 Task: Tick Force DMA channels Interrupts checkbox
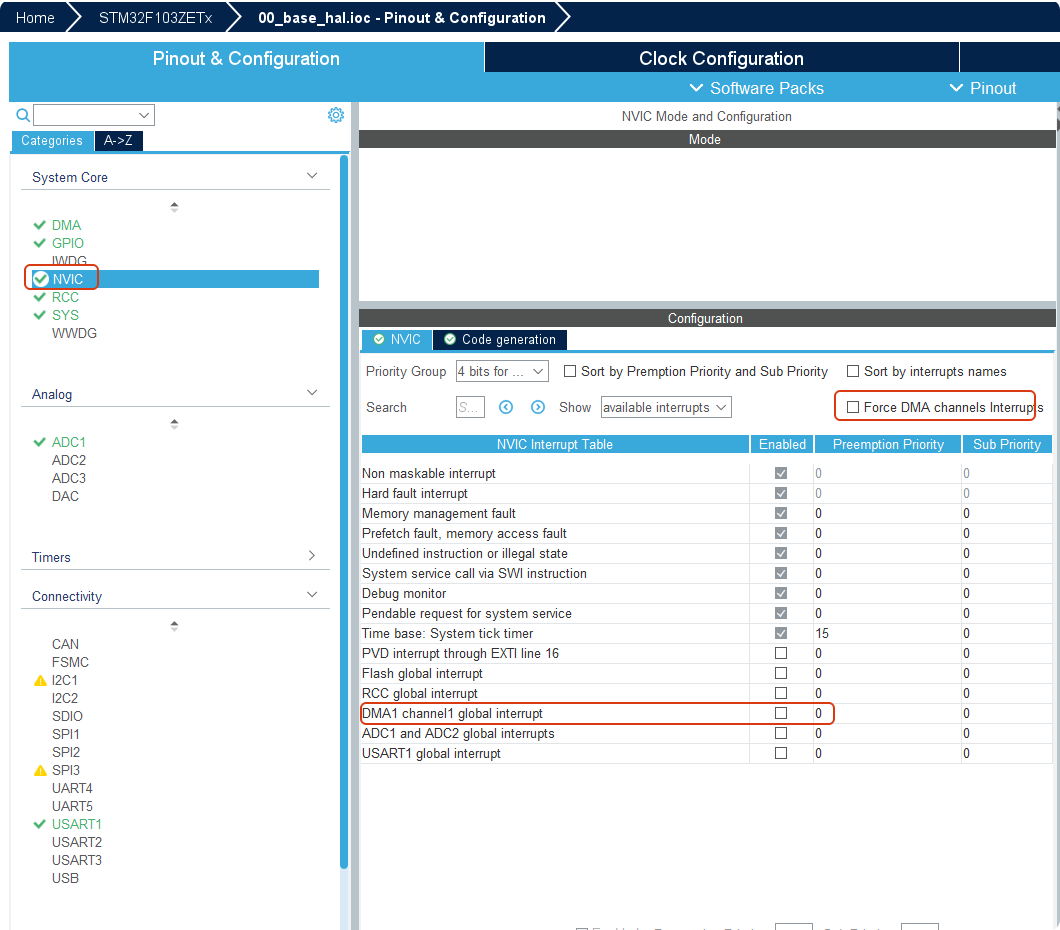(x=853, y=407)
